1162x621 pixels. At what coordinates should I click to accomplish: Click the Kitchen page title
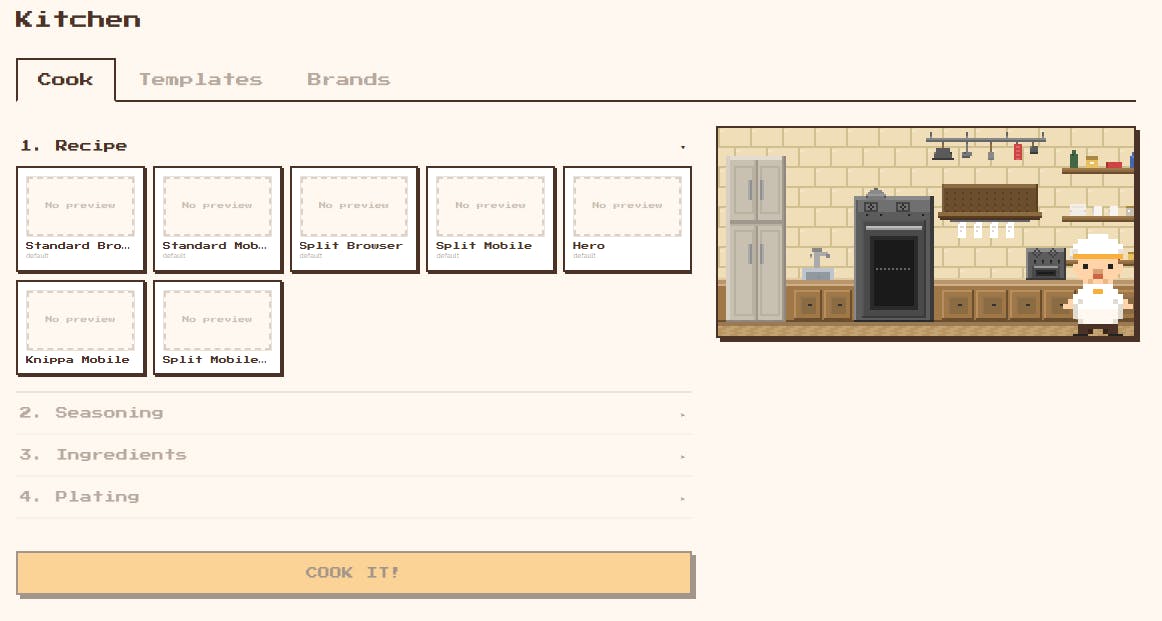(78, 19)
